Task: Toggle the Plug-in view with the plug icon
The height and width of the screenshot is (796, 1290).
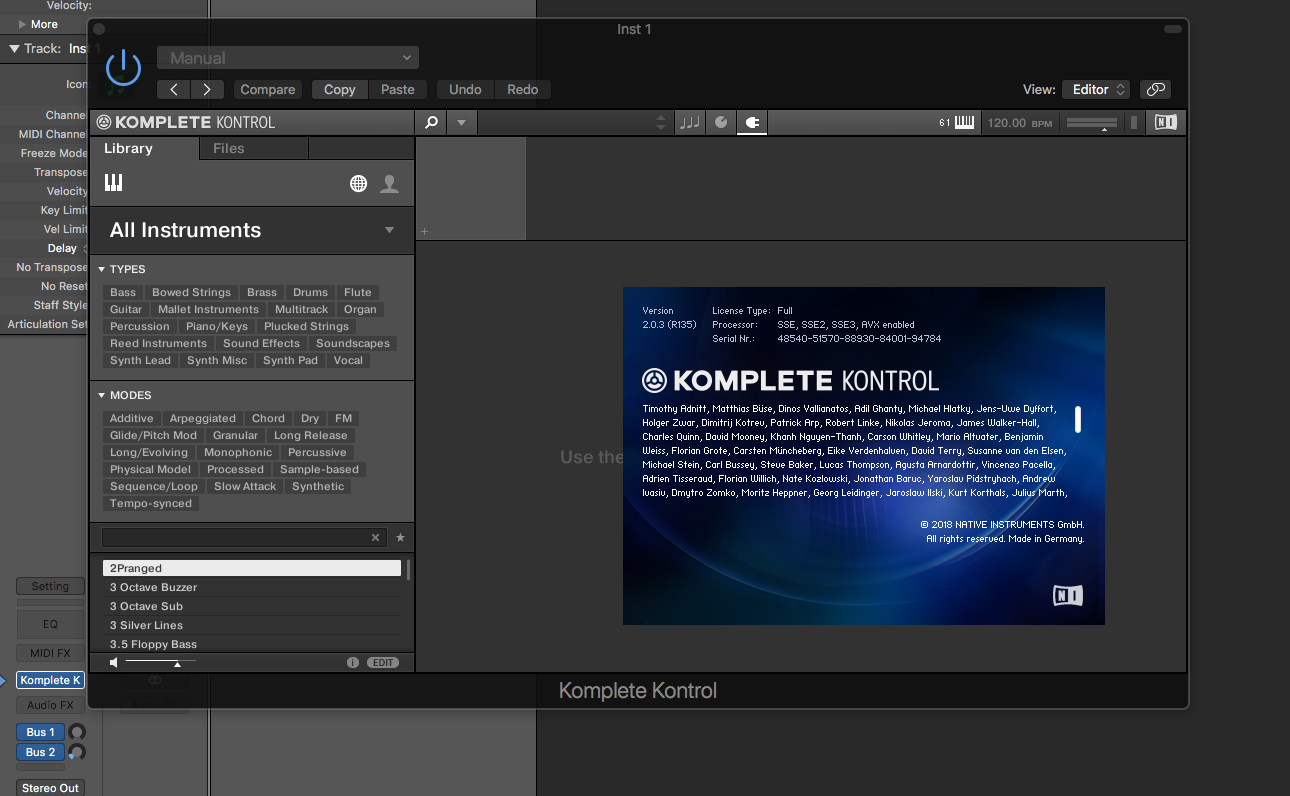Action: tap(752, 122)
